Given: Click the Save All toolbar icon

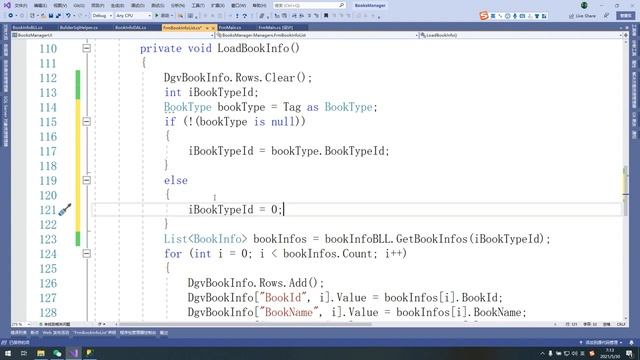Looking at the screenshot, I should (x=58, y=16).
